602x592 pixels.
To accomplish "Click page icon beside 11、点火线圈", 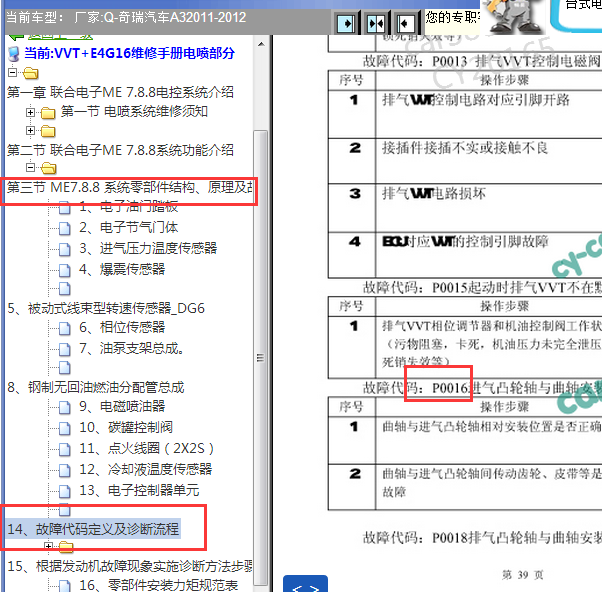I will click(x=64, y=449).
